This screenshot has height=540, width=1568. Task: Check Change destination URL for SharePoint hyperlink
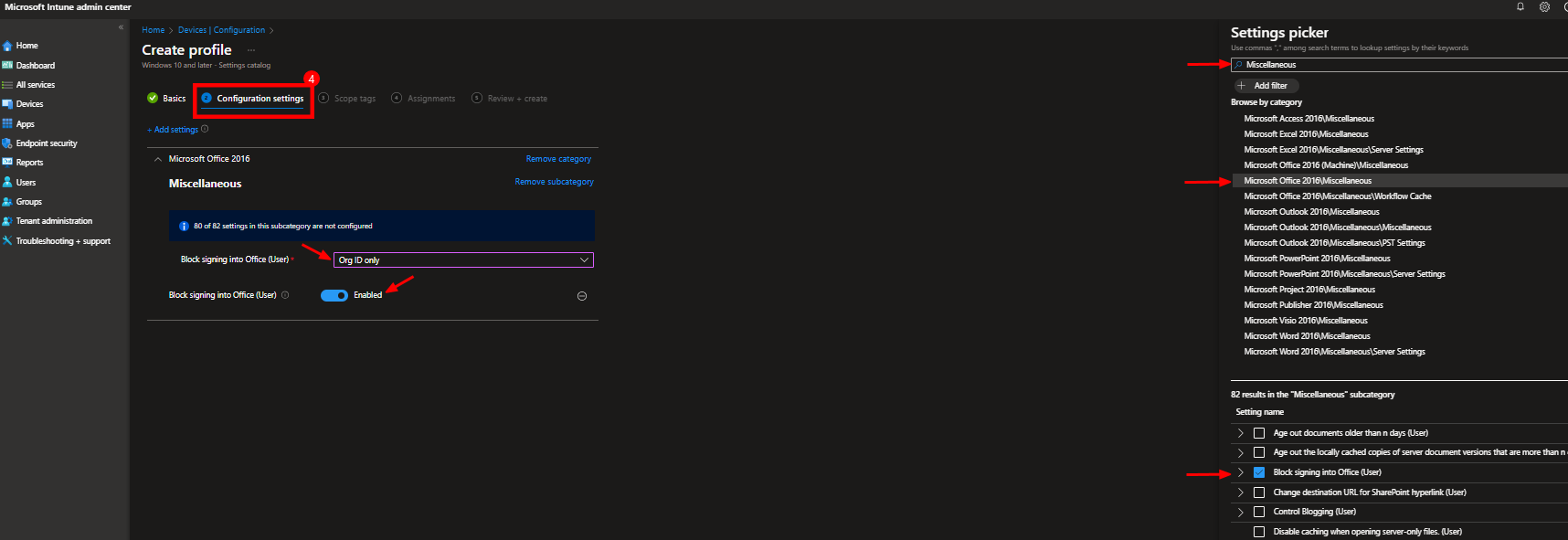click(x=1259, y=492)
